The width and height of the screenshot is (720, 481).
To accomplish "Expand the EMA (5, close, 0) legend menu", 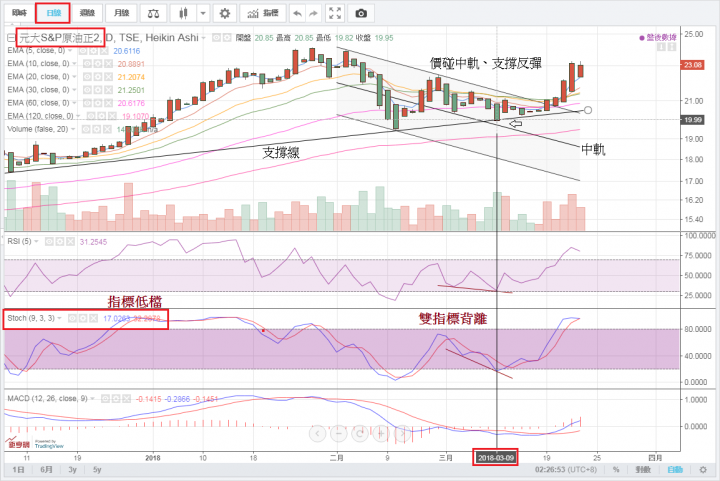I will click(x=70, y=50).
